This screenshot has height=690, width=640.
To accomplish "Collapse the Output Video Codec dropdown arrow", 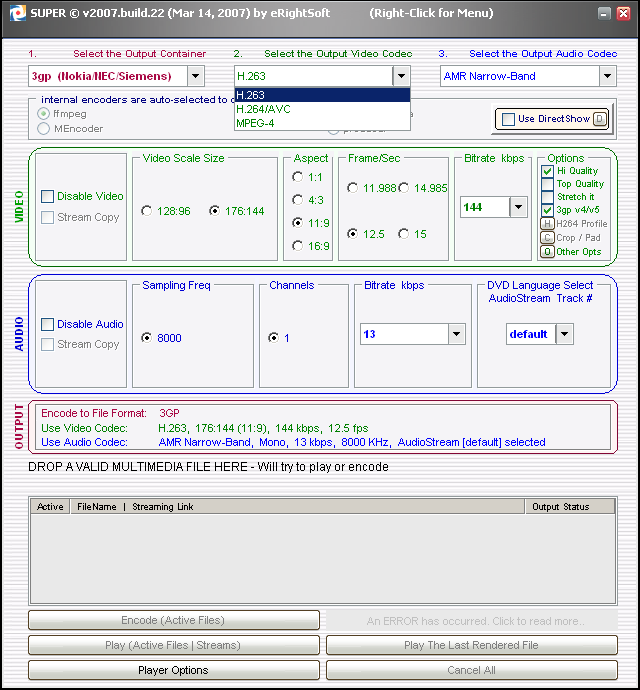I will (401, 76).
